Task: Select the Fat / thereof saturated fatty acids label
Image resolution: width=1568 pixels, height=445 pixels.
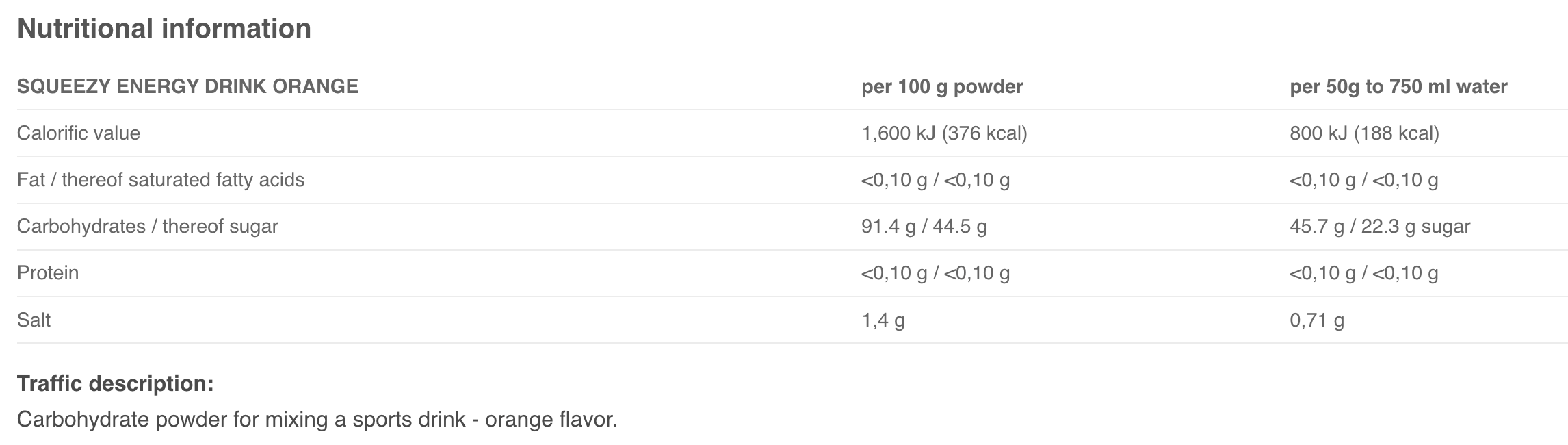Action: [x=161, y=180]
